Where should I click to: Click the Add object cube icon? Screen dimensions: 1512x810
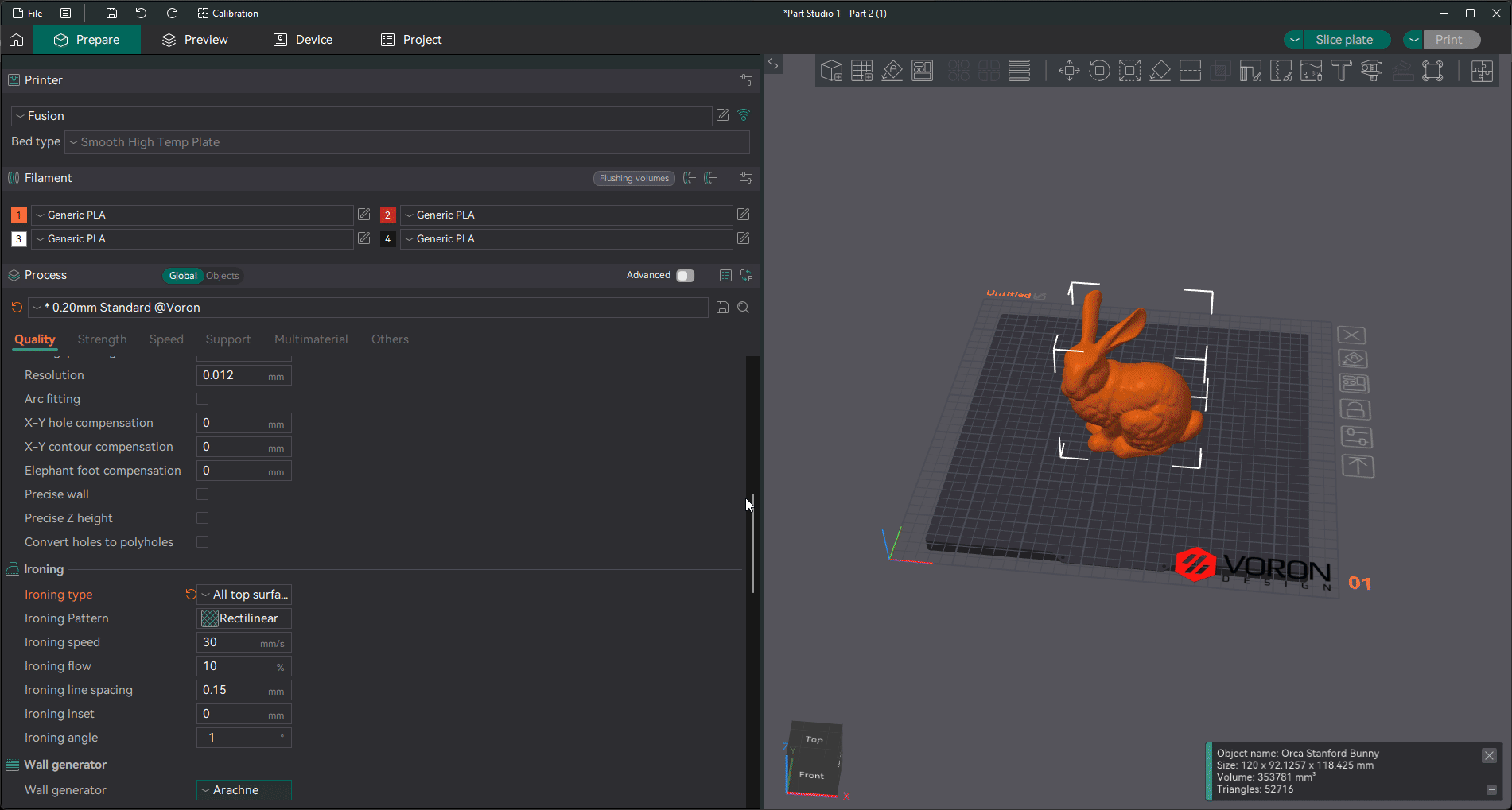[x=831, y=71]
